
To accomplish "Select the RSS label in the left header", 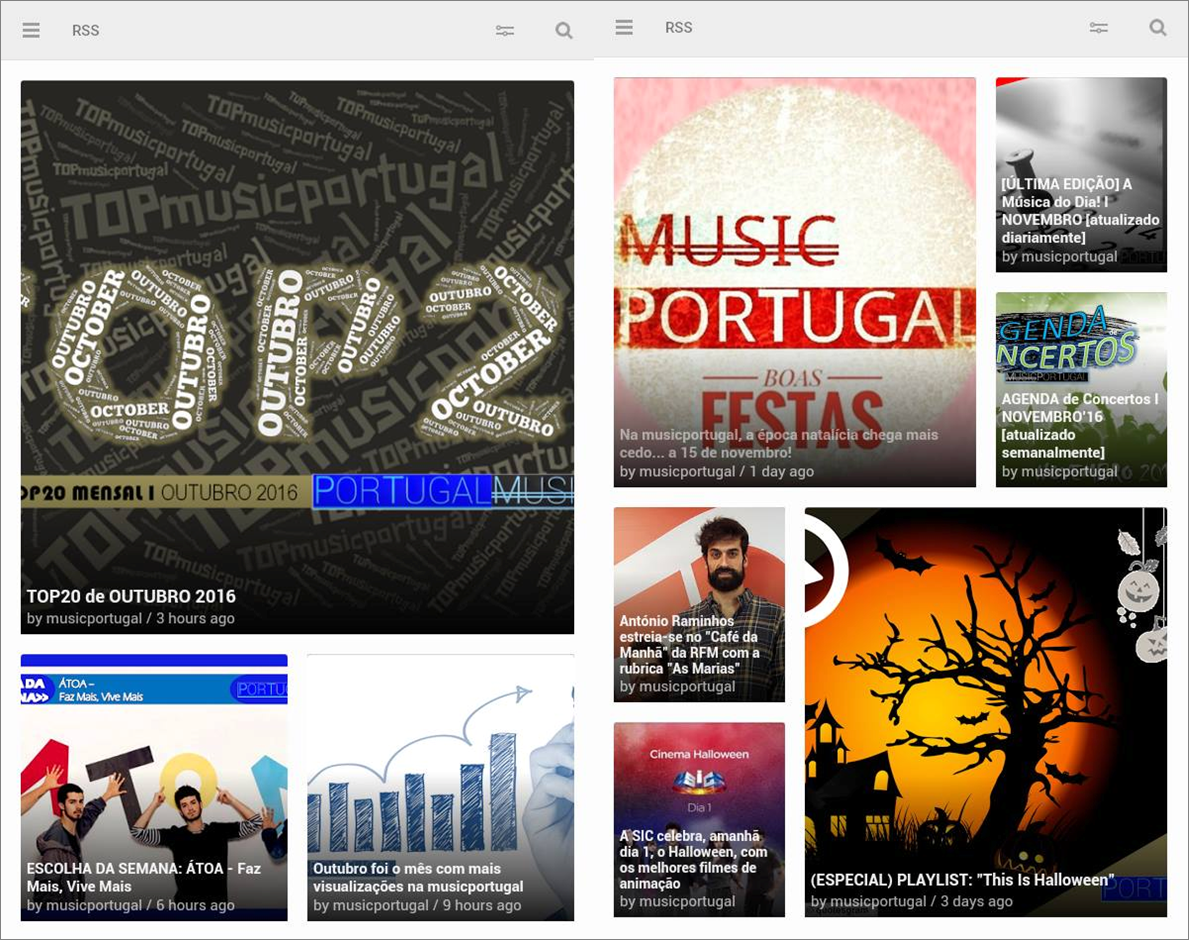I will (86, 30).
